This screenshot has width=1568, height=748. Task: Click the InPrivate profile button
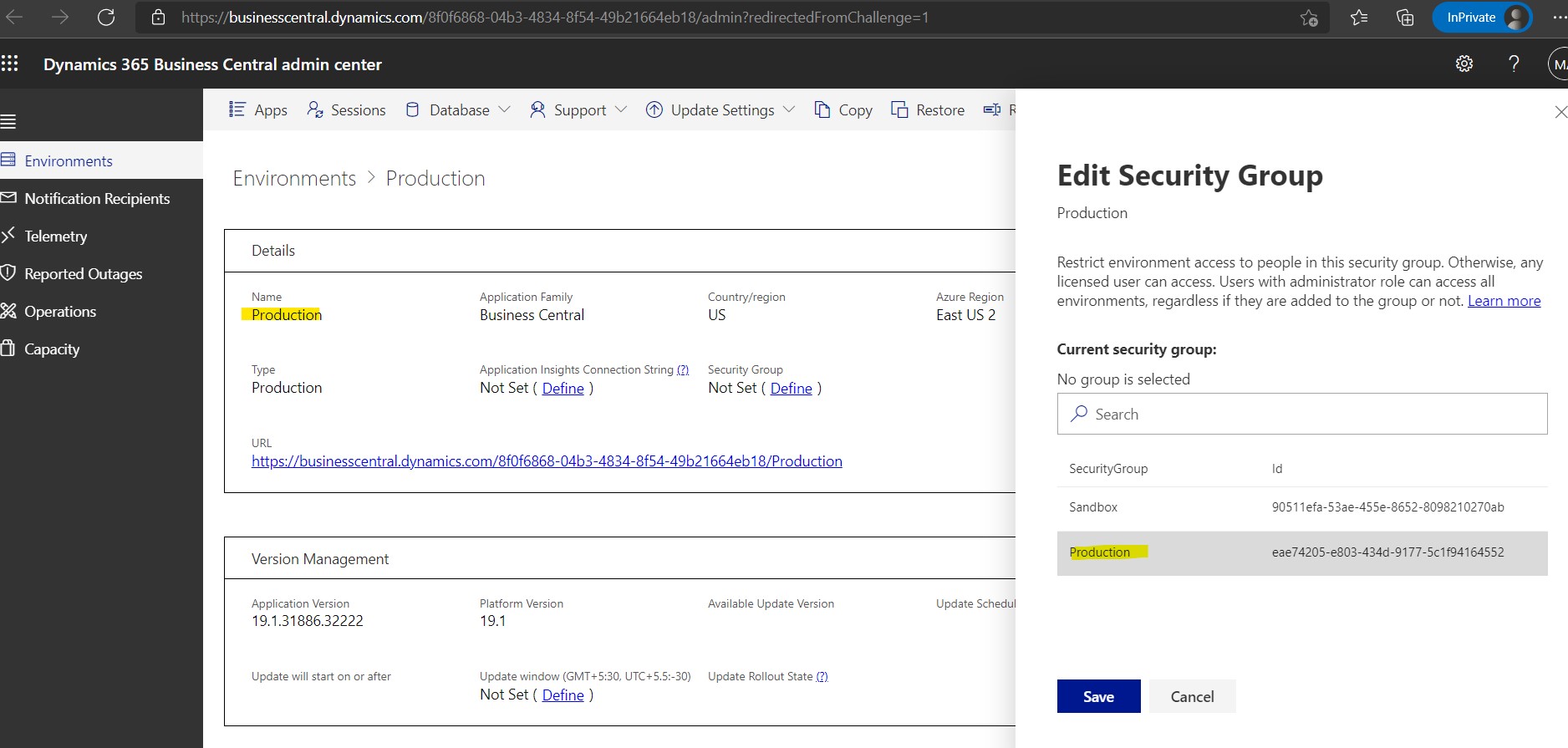point(1482,18)
